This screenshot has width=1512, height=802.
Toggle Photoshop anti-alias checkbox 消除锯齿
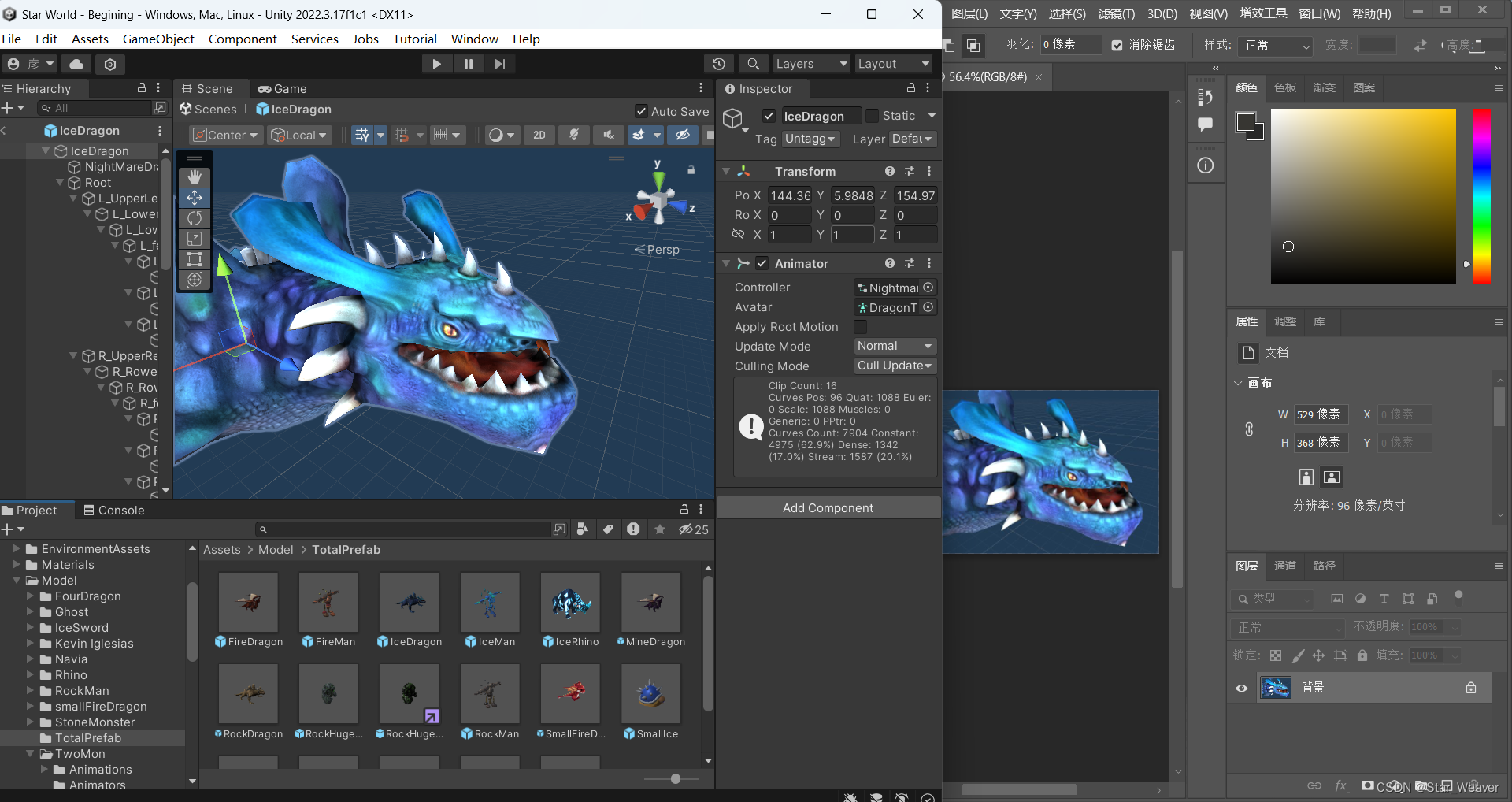coord(1117,45)
